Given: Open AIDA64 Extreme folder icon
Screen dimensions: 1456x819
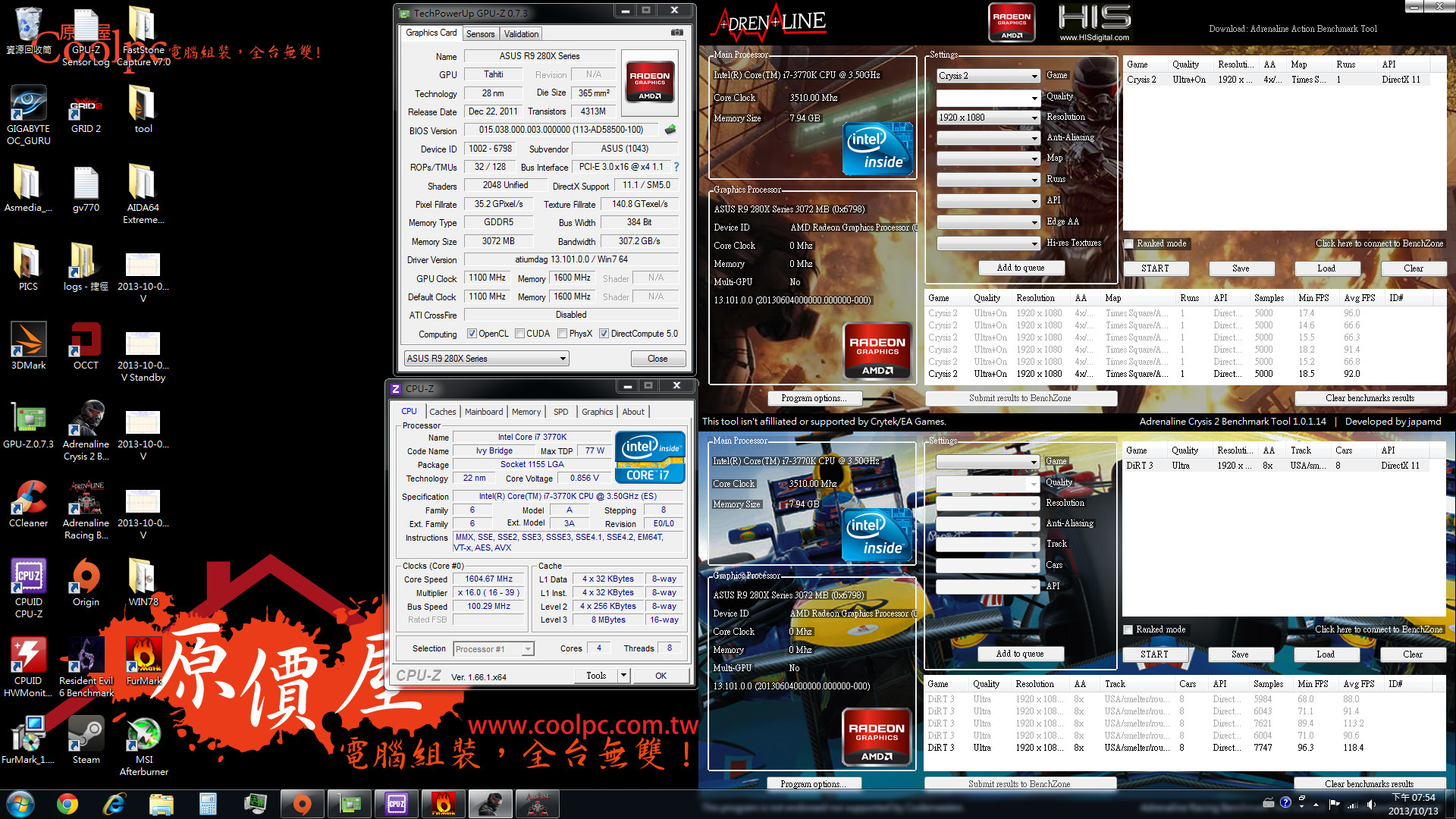Looking at the screenshot, I should point(143,193).
